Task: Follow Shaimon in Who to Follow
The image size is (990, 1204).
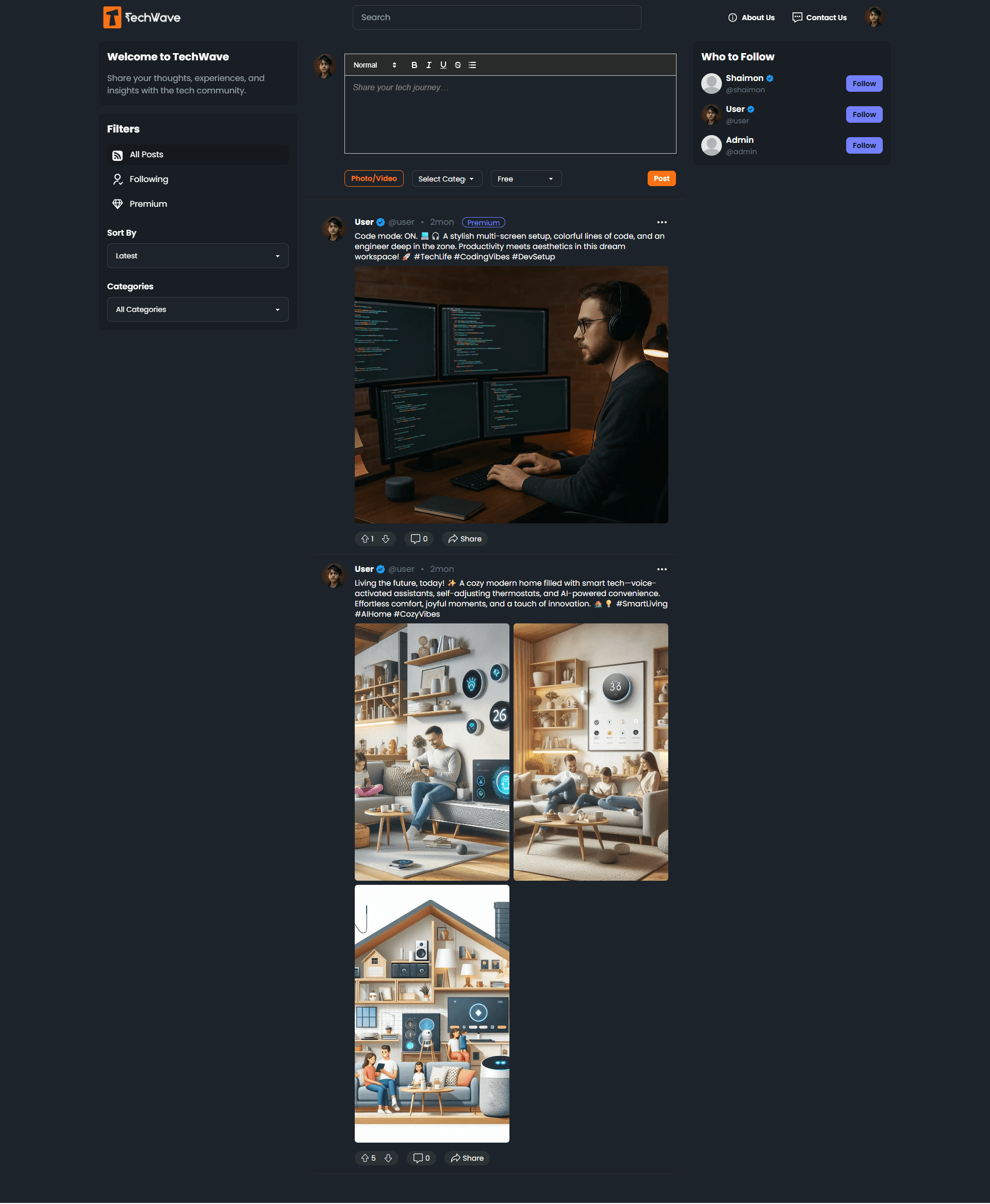Action: pos(863,84)
